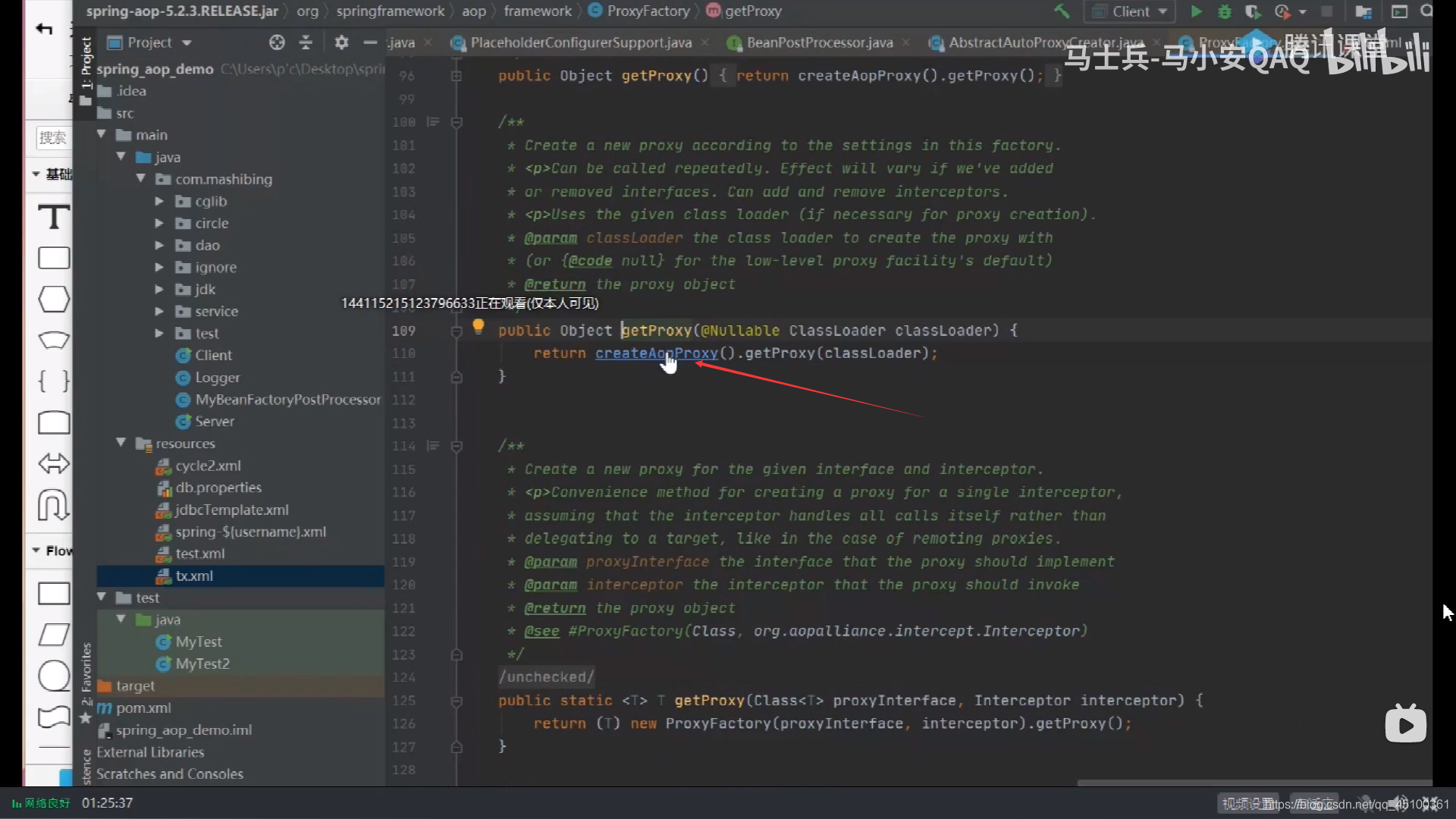Fold the javadoc comment at line 114

pyautogui.click(x=457, y=446)
